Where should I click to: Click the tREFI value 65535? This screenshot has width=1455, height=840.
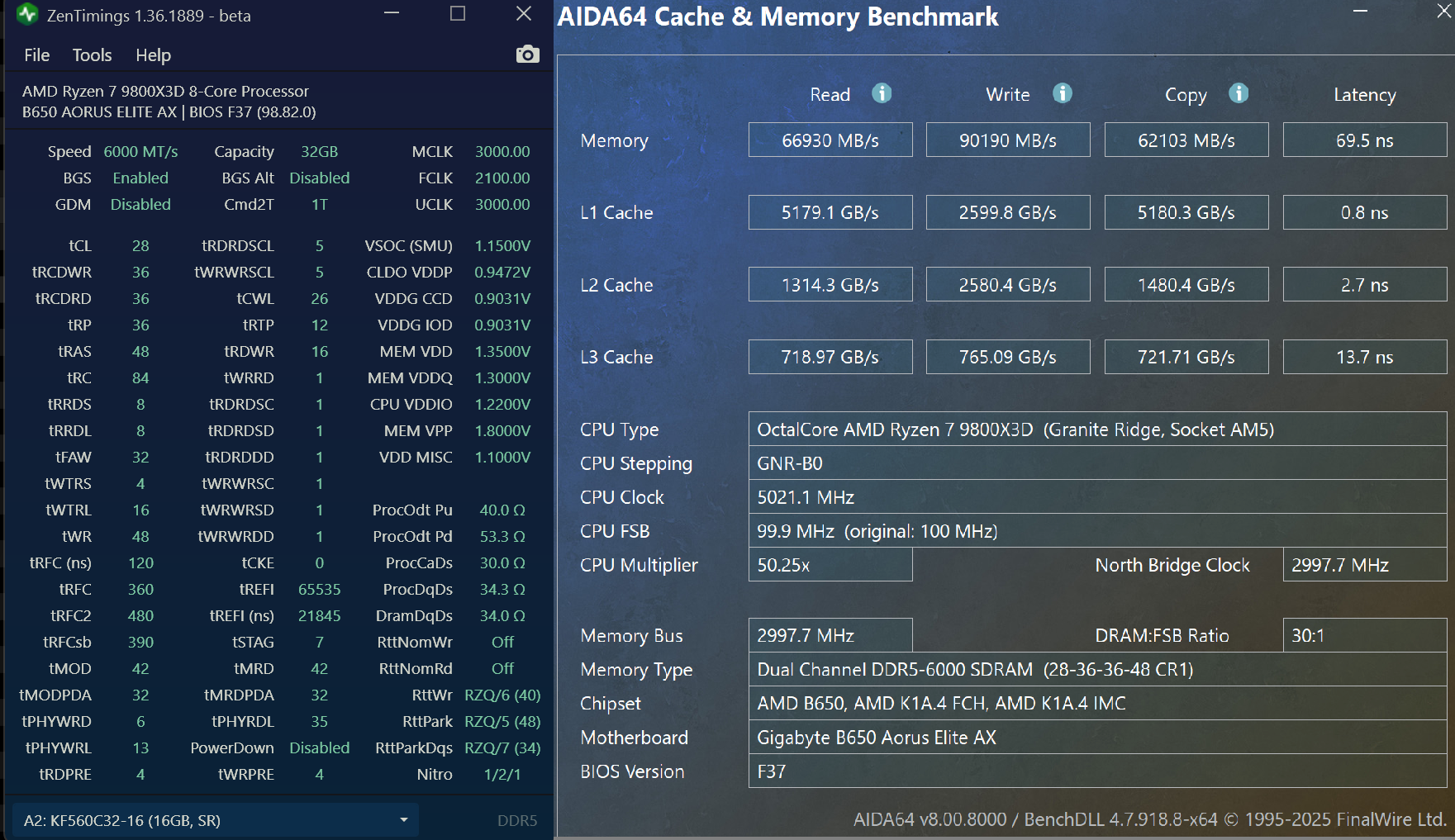coord(319,589)
